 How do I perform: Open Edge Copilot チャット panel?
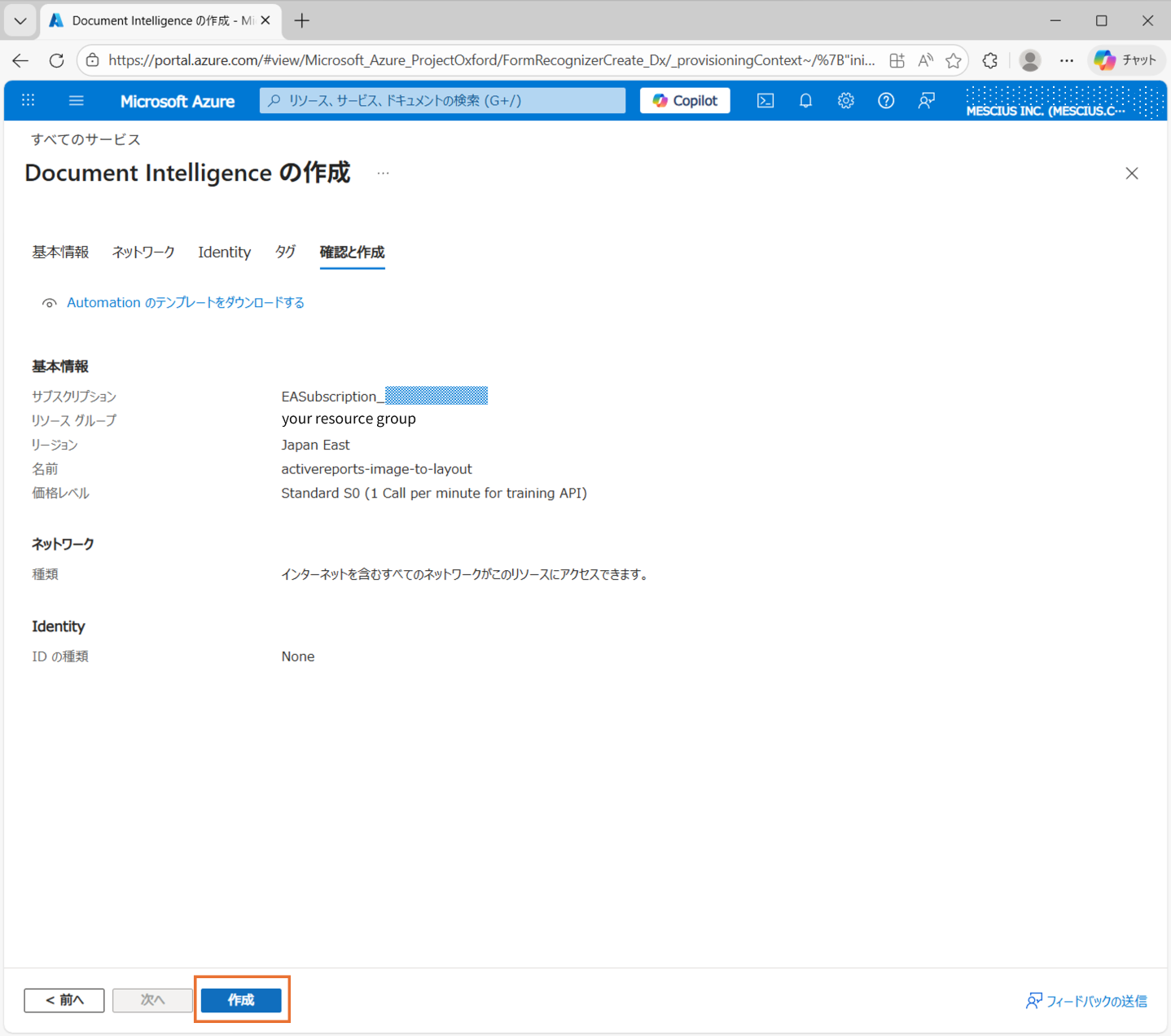[x=1126, y=59]
